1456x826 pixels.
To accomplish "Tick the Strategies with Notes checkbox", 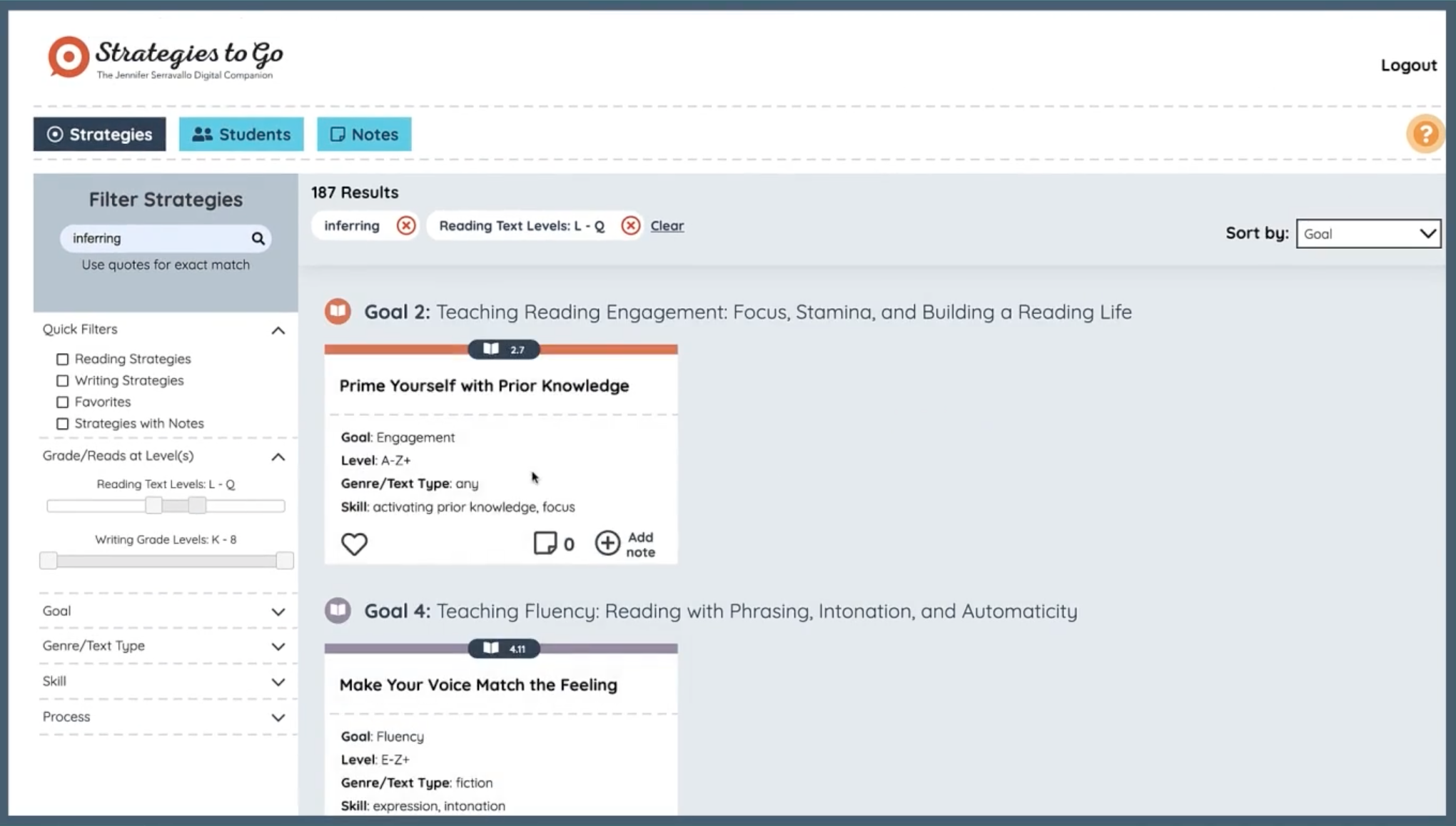I will tap(63, 424).
